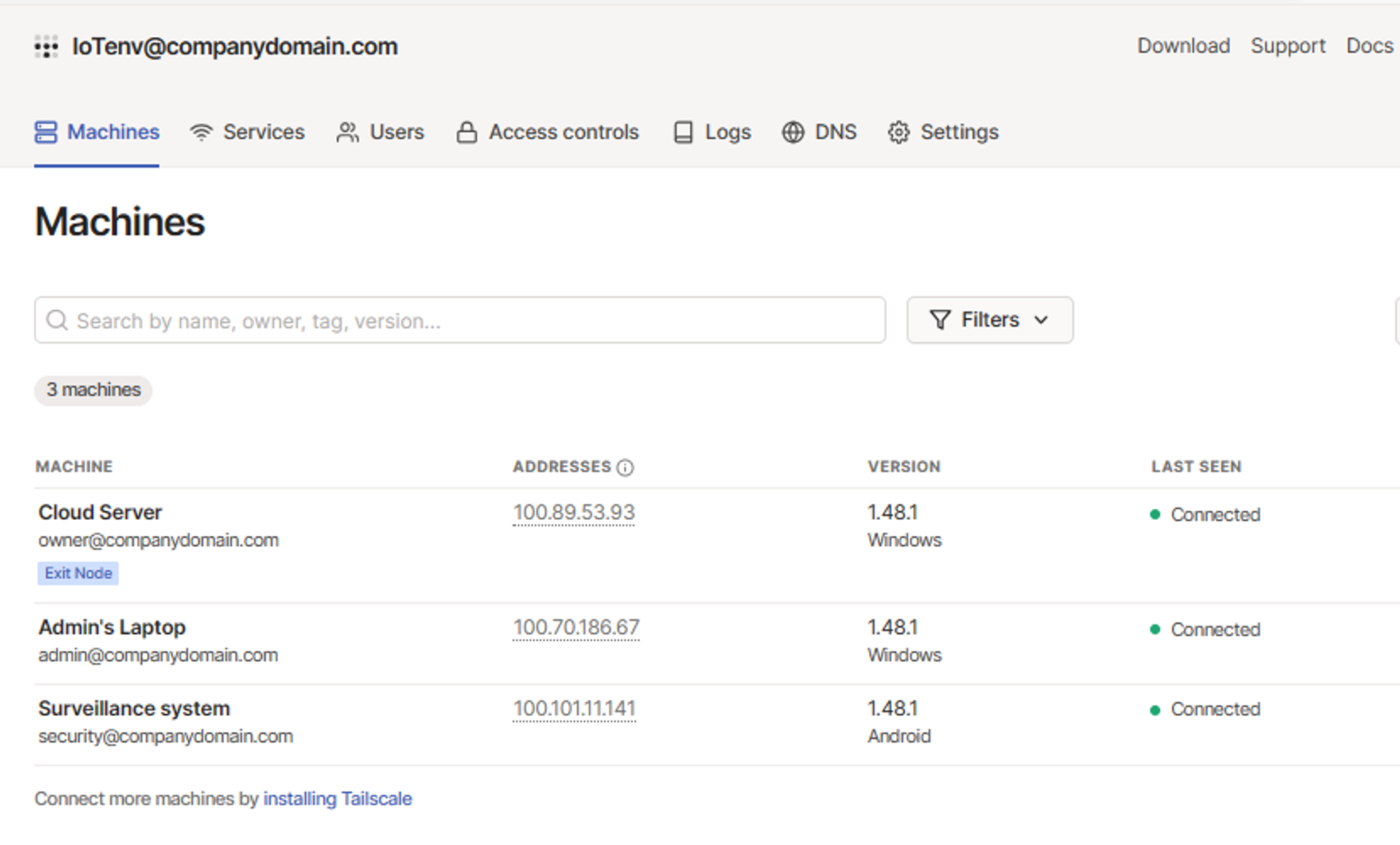Screen dimensions: 1400x845
Task: Click the Filters chevron arrow
Action: (1041, 320)
